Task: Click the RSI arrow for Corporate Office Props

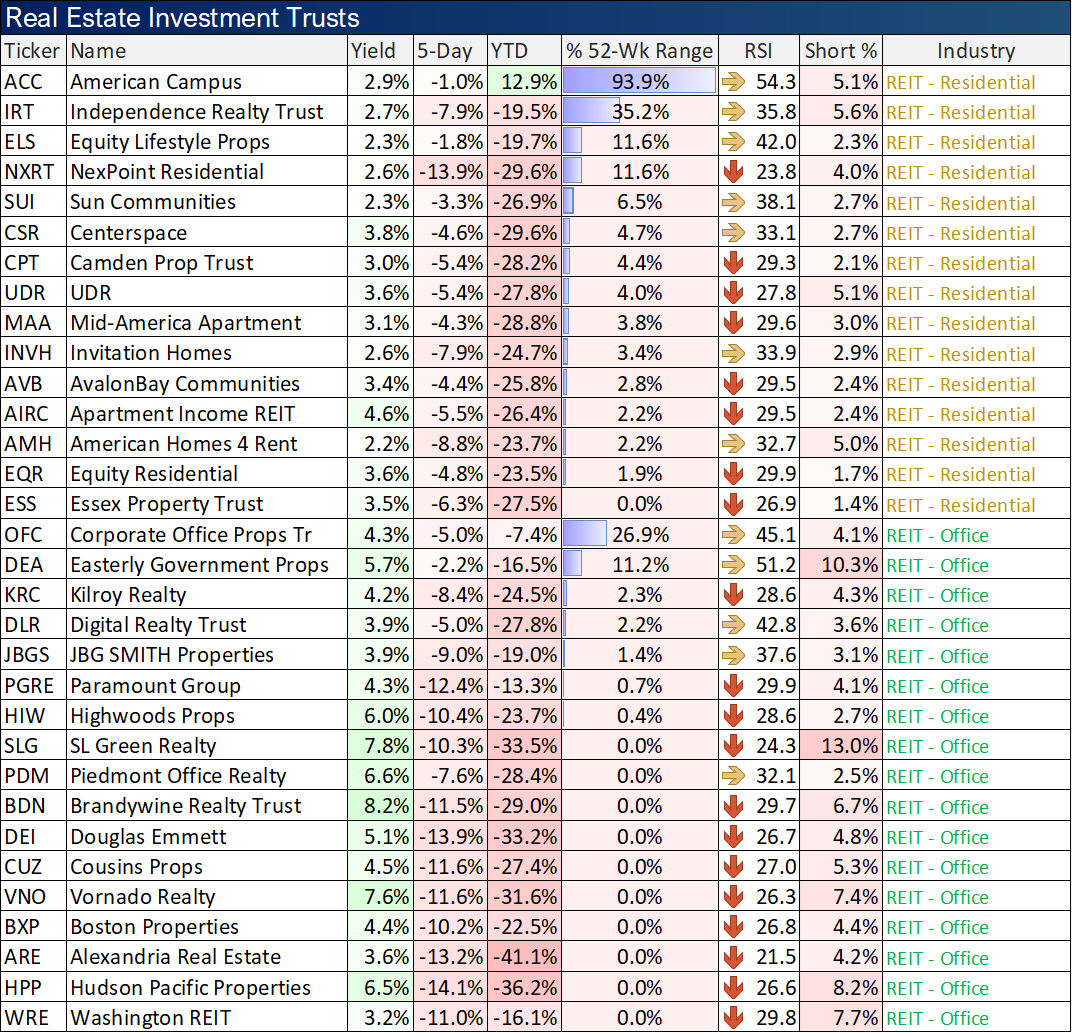Action: point(734,535)
